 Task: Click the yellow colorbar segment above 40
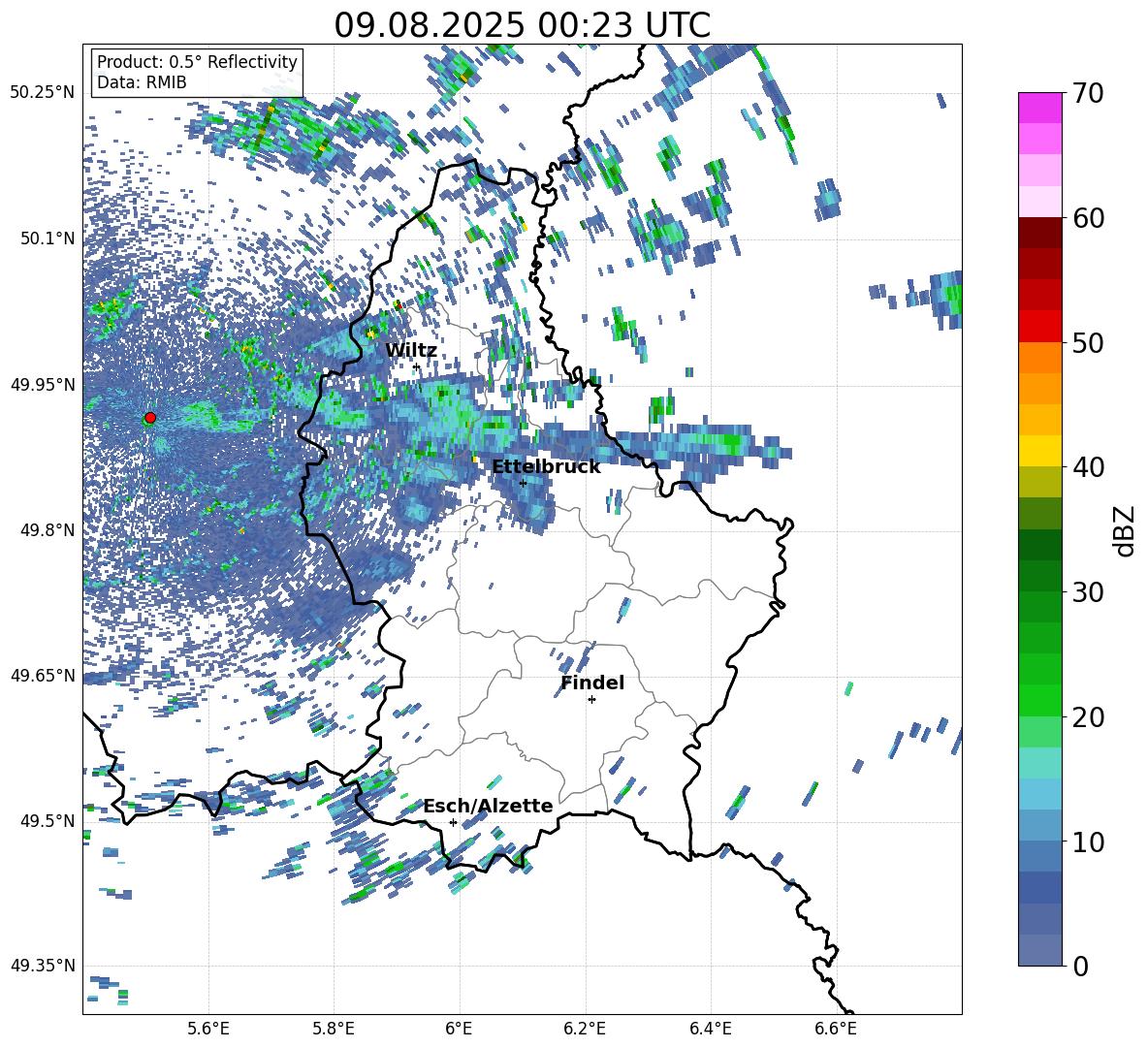[1039, 451]
